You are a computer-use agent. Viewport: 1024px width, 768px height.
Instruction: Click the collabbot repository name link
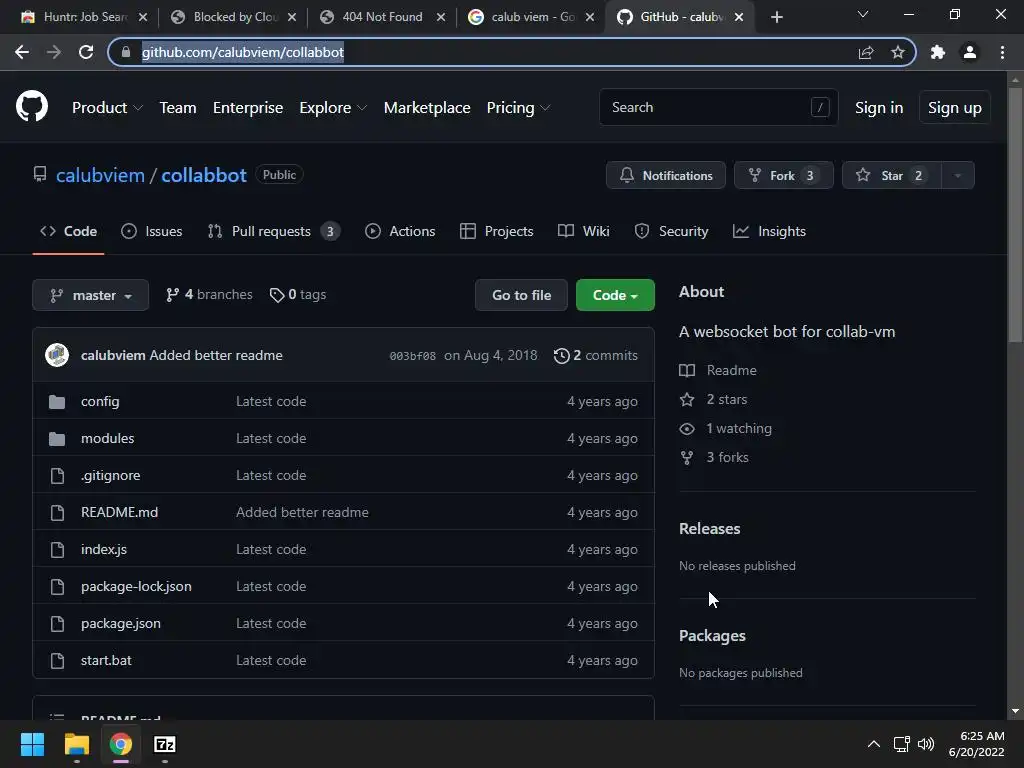click(204, 175)
